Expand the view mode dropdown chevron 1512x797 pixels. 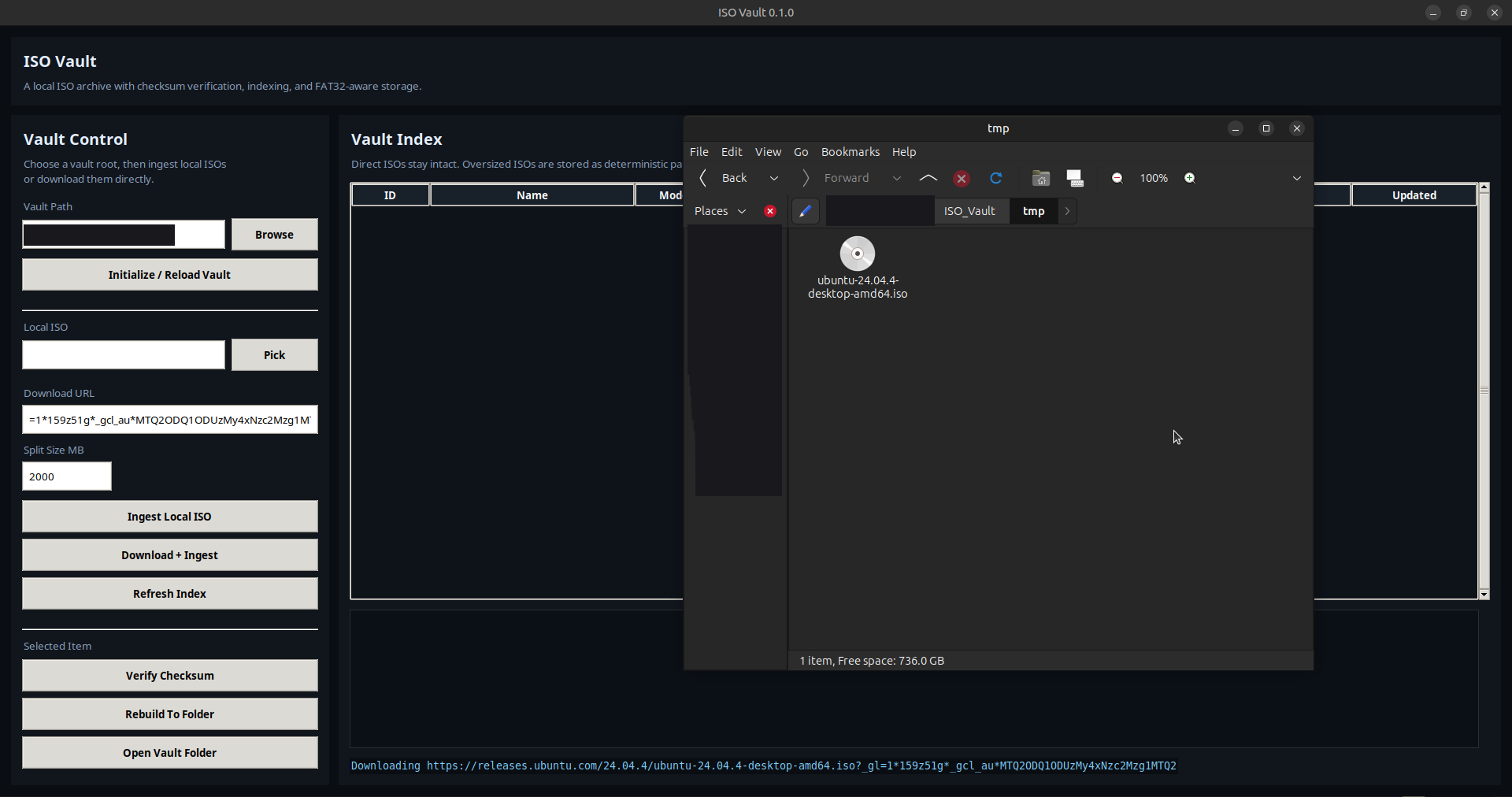pos(1297,178)
